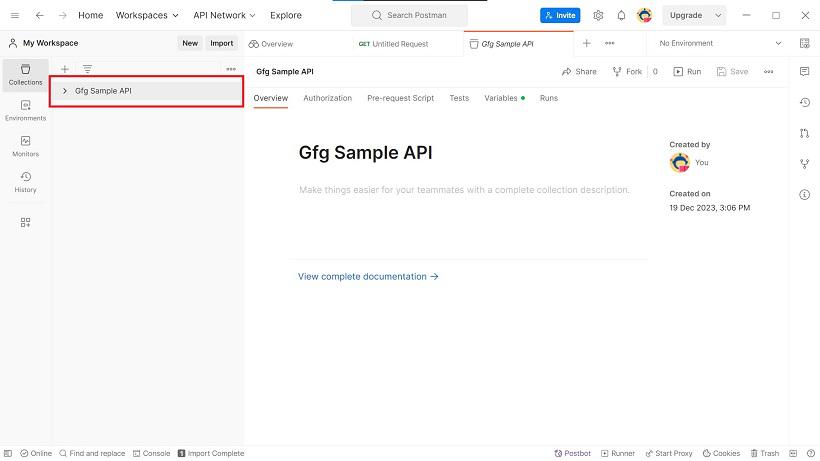Run the collection
820x461 pixels.
pyautogui.click(x=687, y=72)
